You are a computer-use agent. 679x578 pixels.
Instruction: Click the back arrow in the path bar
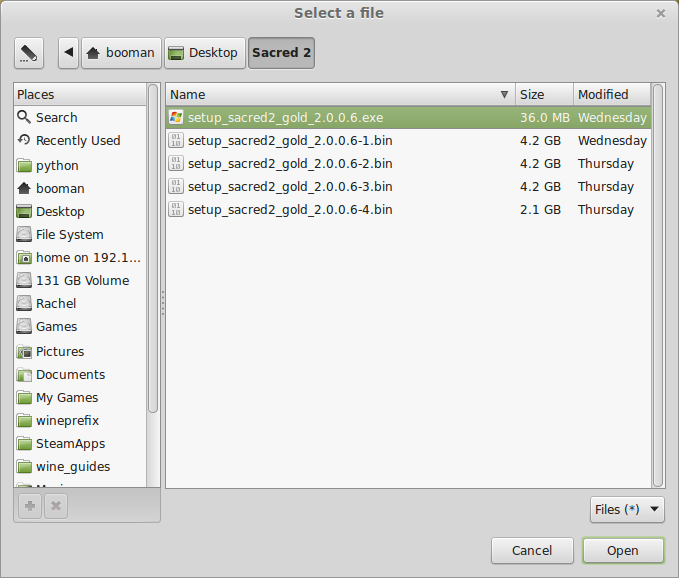point(68,53)
